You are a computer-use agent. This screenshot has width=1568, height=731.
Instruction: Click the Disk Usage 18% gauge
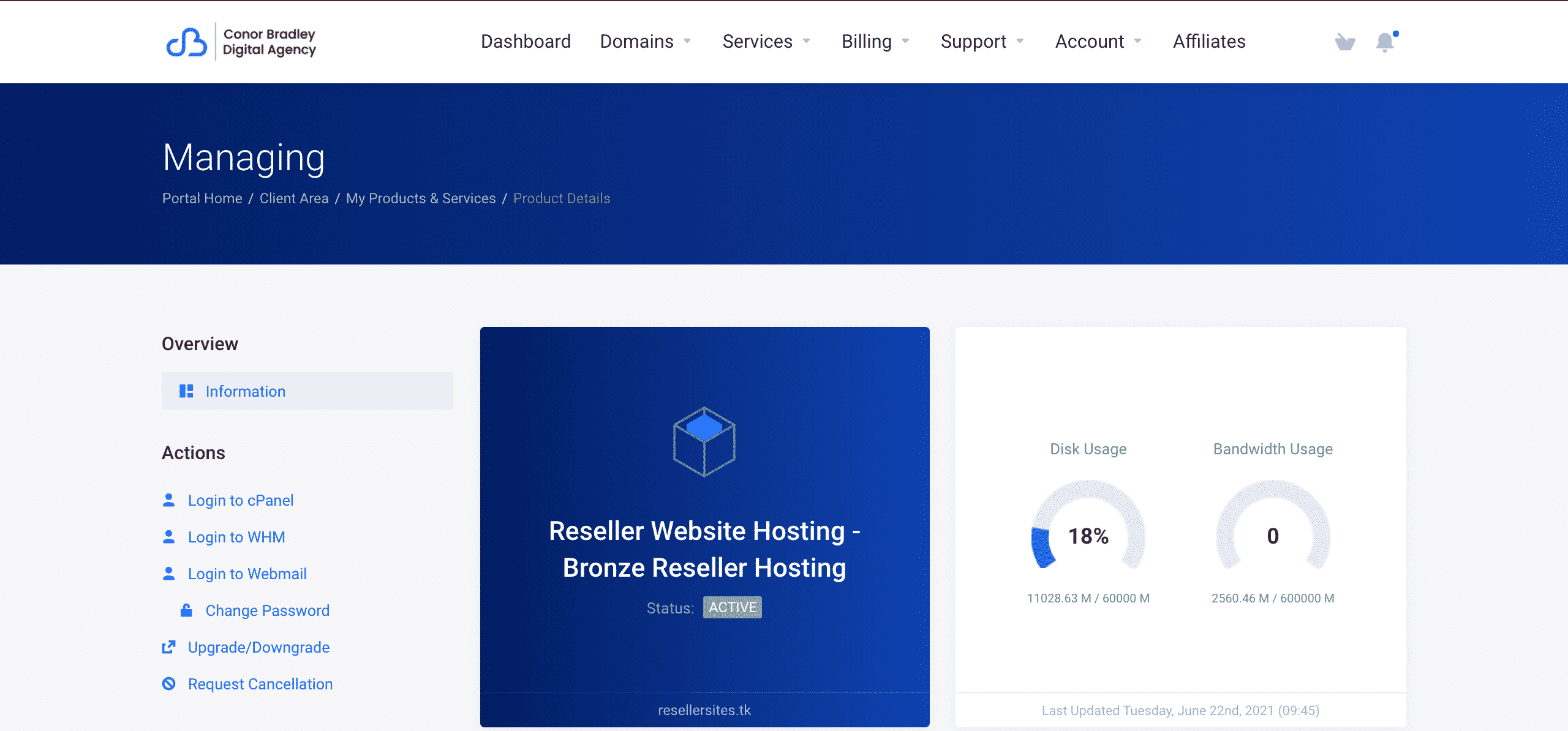[1088, 525]
